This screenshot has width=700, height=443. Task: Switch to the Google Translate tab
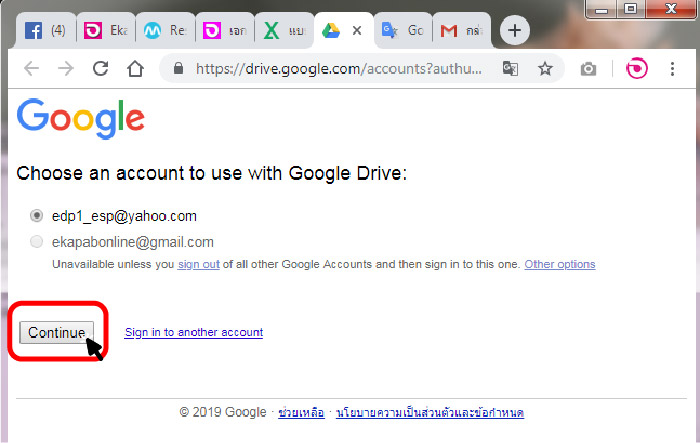coord(403,30)
